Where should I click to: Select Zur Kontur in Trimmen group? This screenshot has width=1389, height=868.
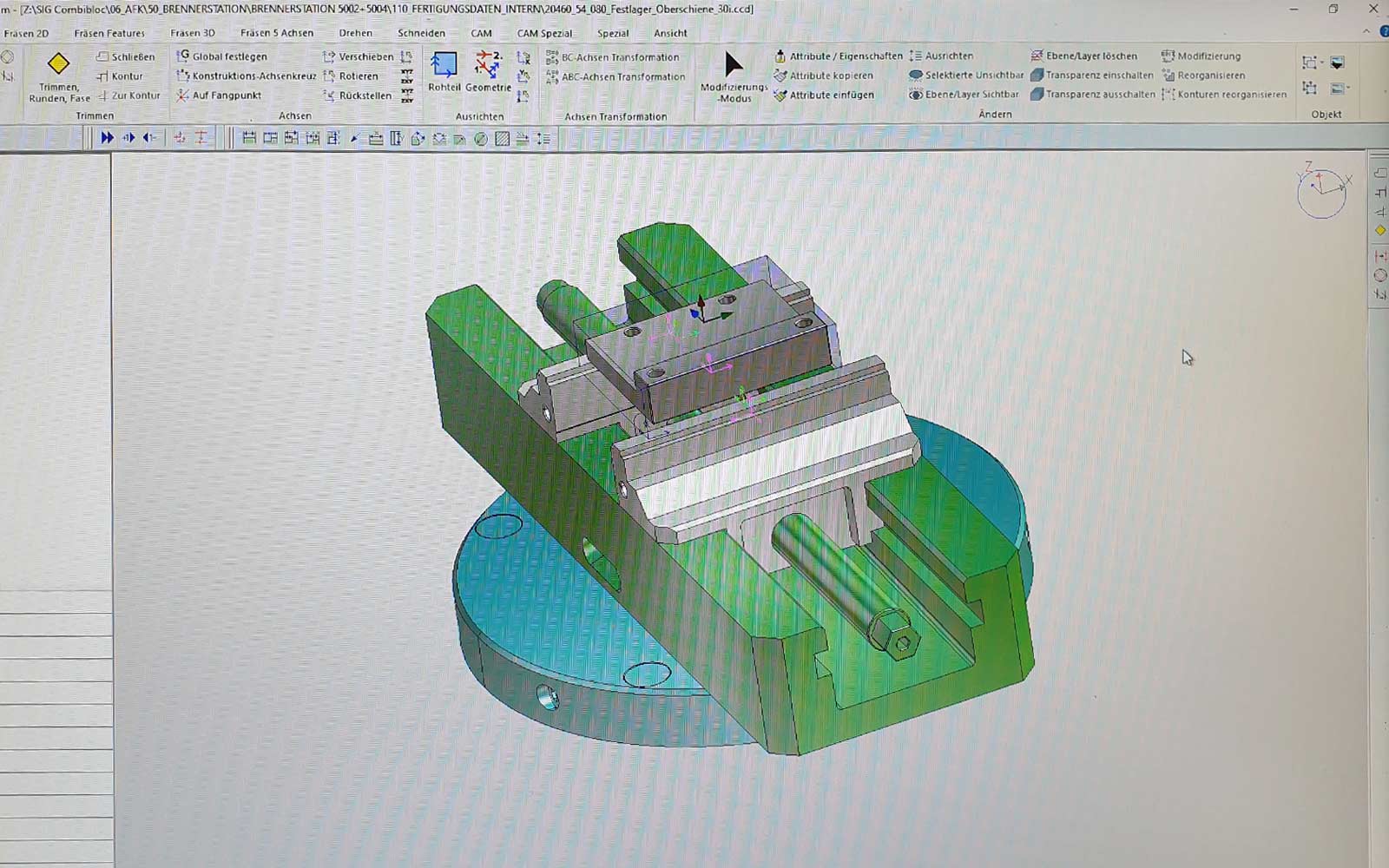pyautogui.click(x=128, y=95)
